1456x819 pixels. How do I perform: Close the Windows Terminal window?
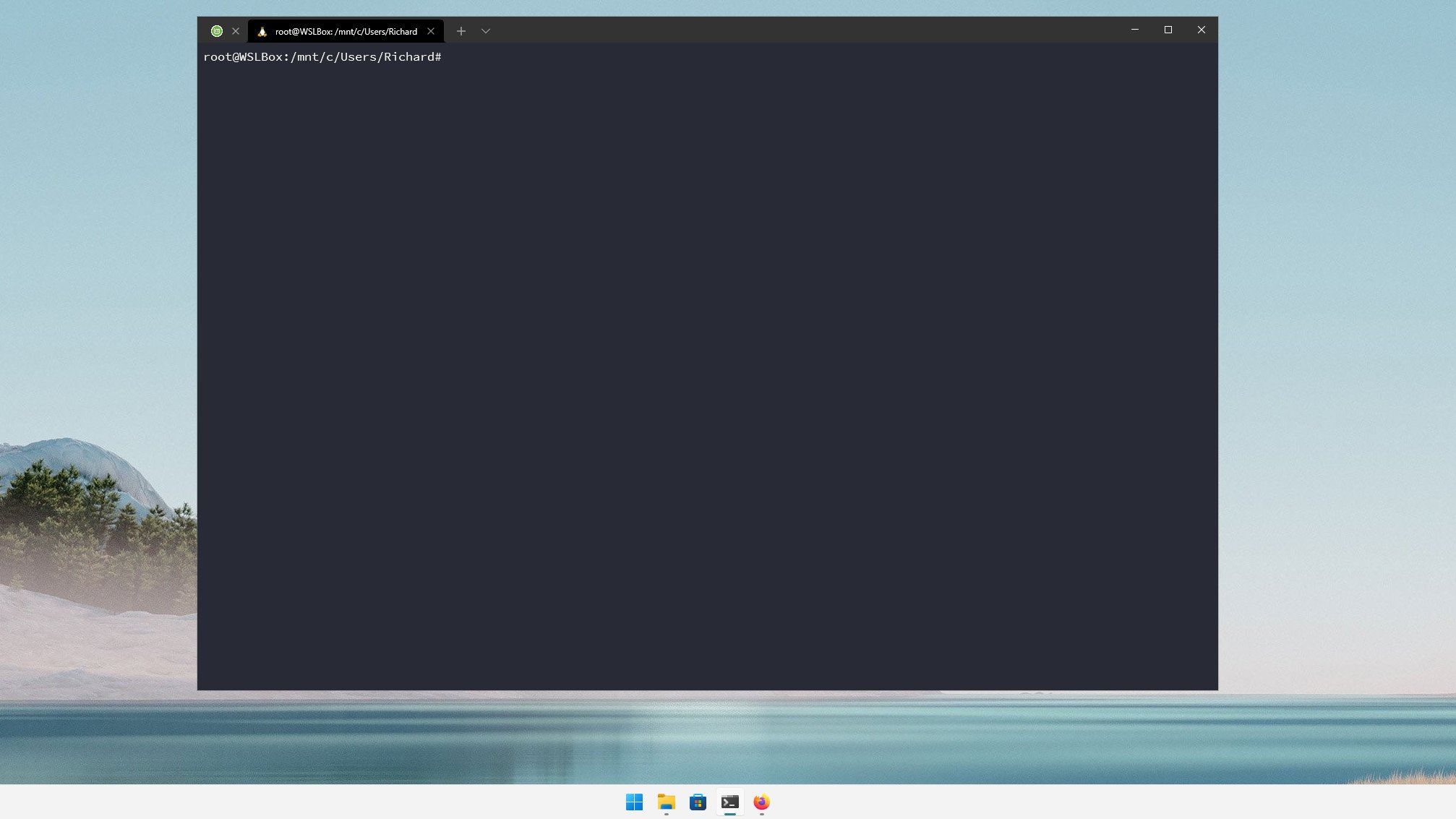click(1201, 30)
